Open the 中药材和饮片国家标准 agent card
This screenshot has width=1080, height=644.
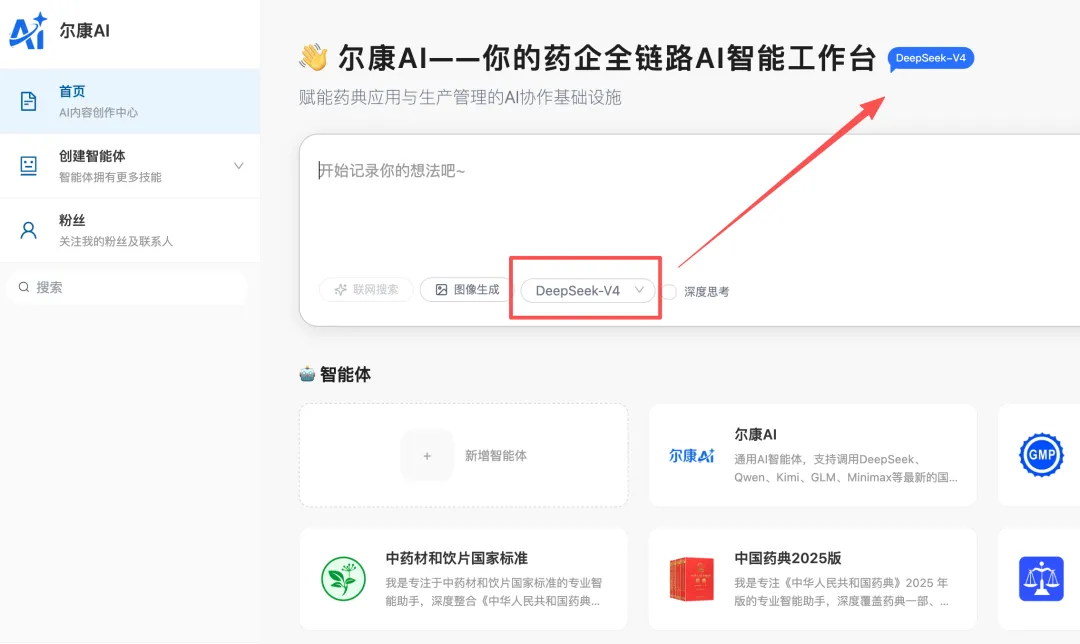click(464, 579)
